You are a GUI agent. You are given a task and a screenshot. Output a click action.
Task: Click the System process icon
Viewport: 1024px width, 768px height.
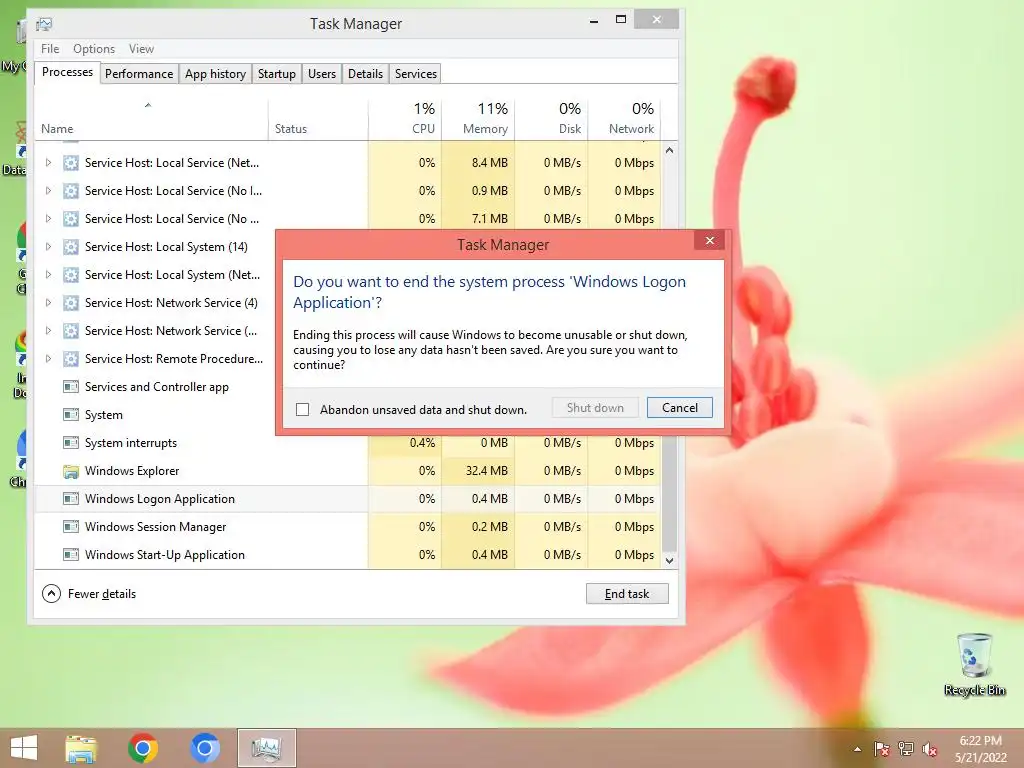click(71, 415)
